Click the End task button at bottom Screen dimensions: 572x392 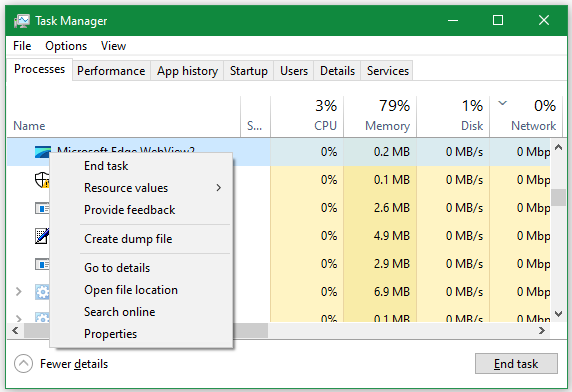[516, 364]
